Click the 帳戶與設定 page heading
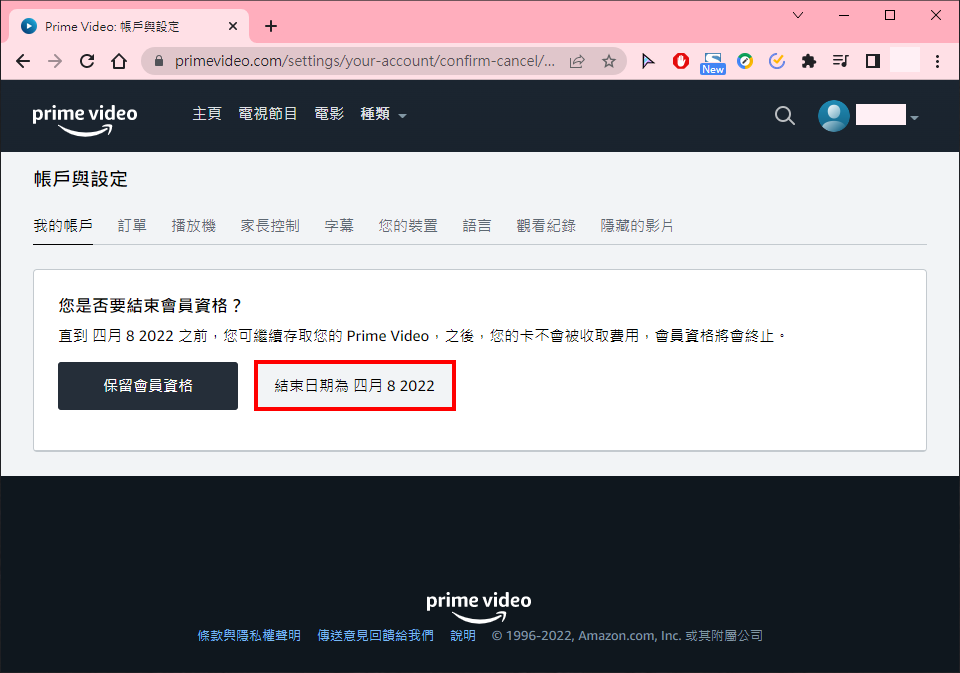This screenshot has width=960, height=673. 81,179
